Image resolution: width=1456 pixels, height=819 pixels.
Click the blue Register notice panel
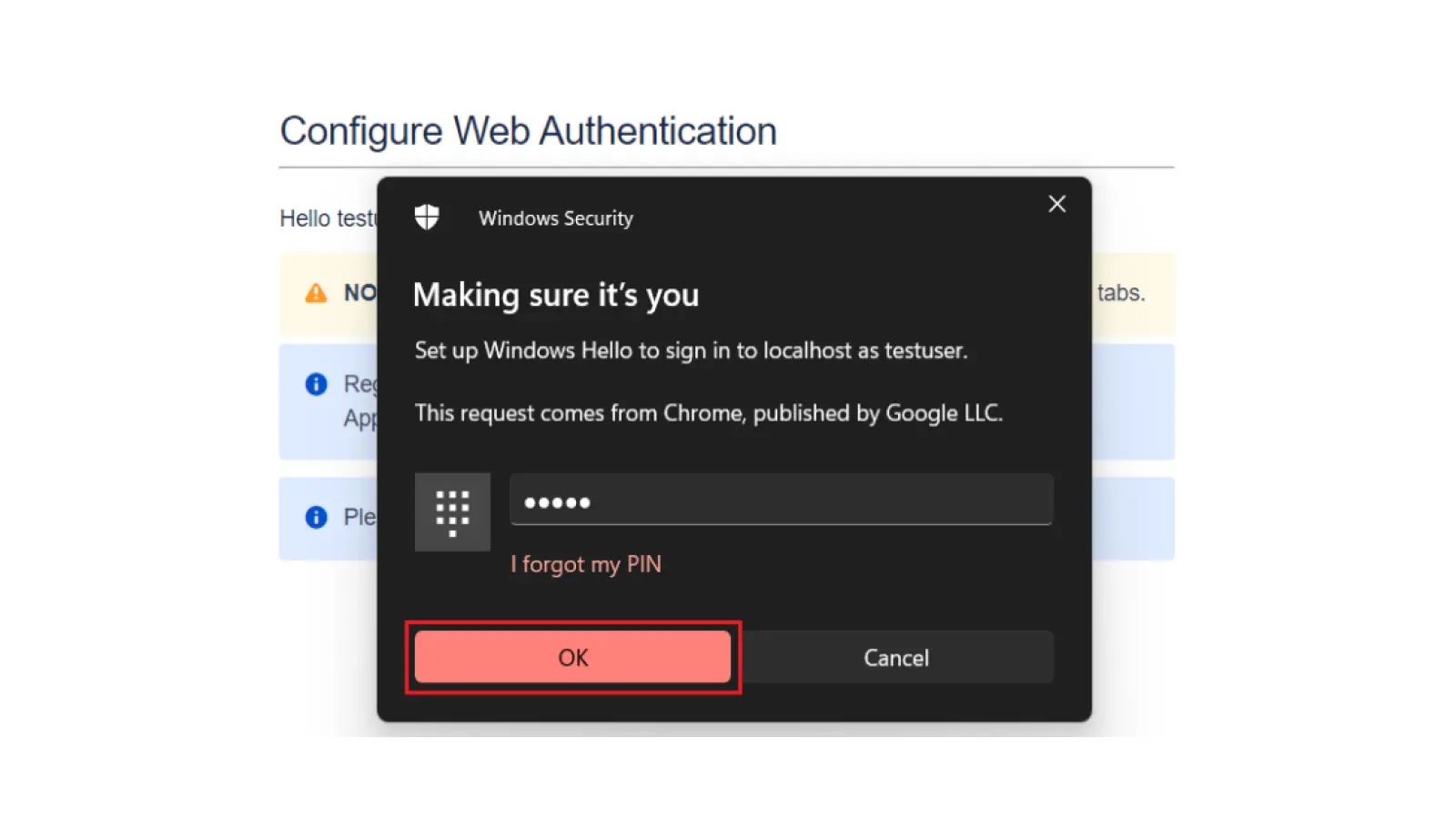coord(328,400)
